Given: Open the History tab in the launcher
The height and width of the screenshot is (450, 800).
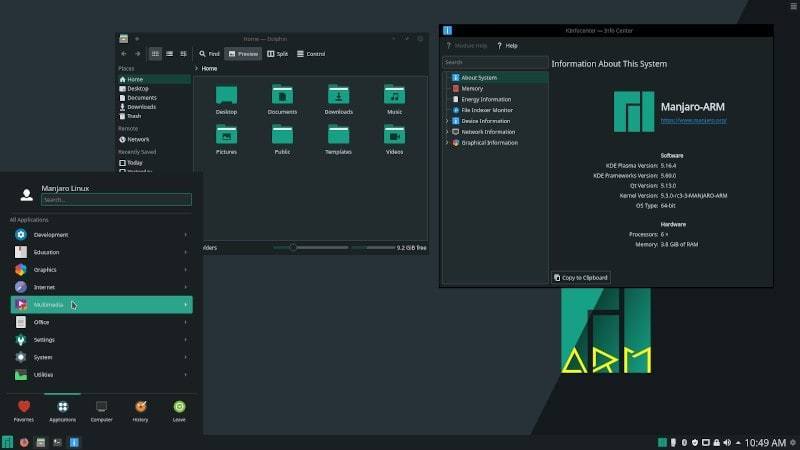Looking at the screenshot, I should tap(140, 407).
